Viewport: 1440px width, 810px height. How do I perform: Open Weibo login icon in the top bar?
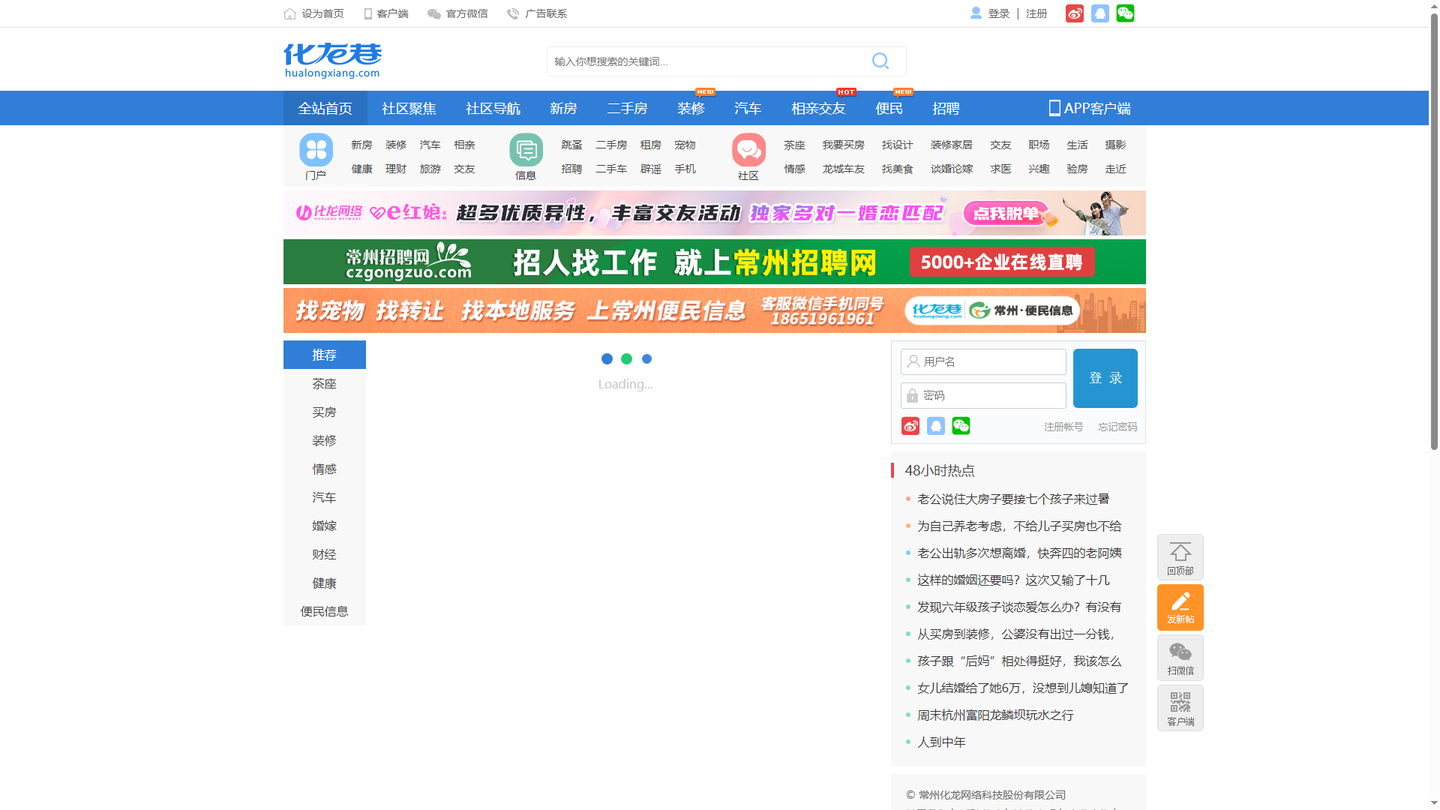click(1075, 13)
